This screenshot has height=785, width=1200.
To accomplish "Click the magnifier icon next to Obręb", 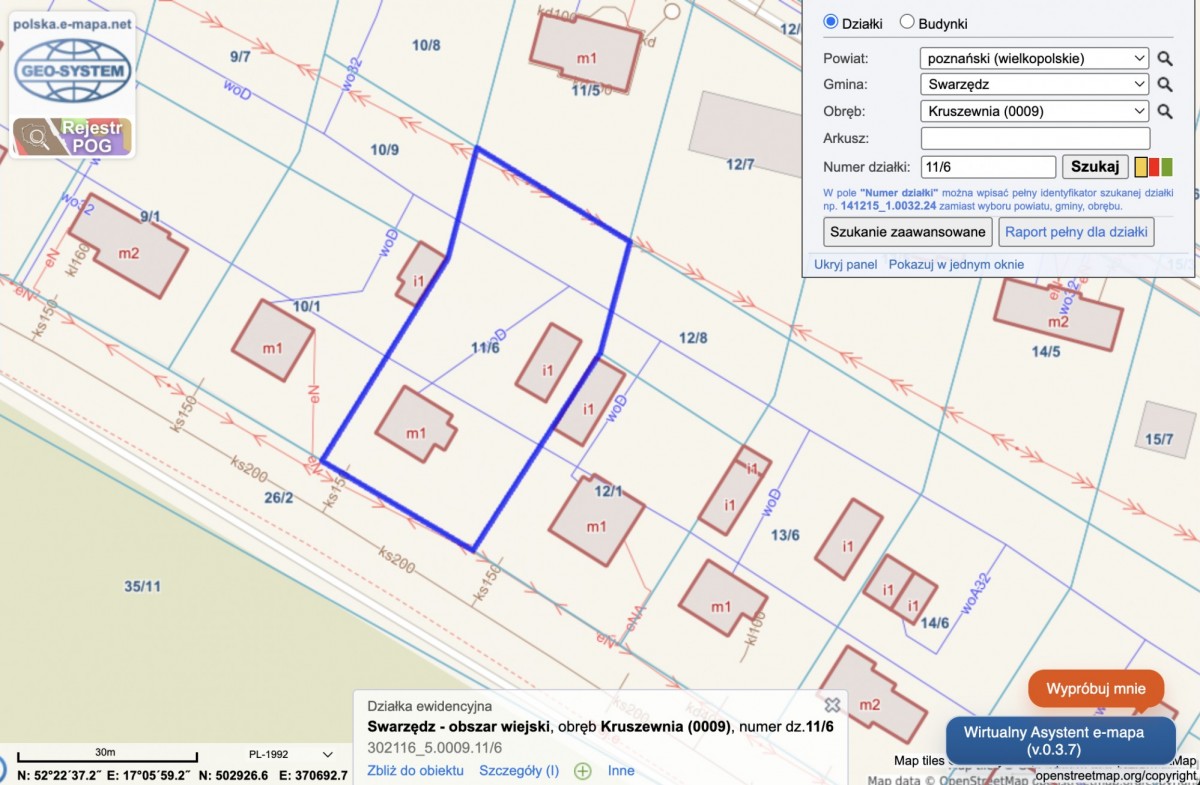I will [1165, 112].
